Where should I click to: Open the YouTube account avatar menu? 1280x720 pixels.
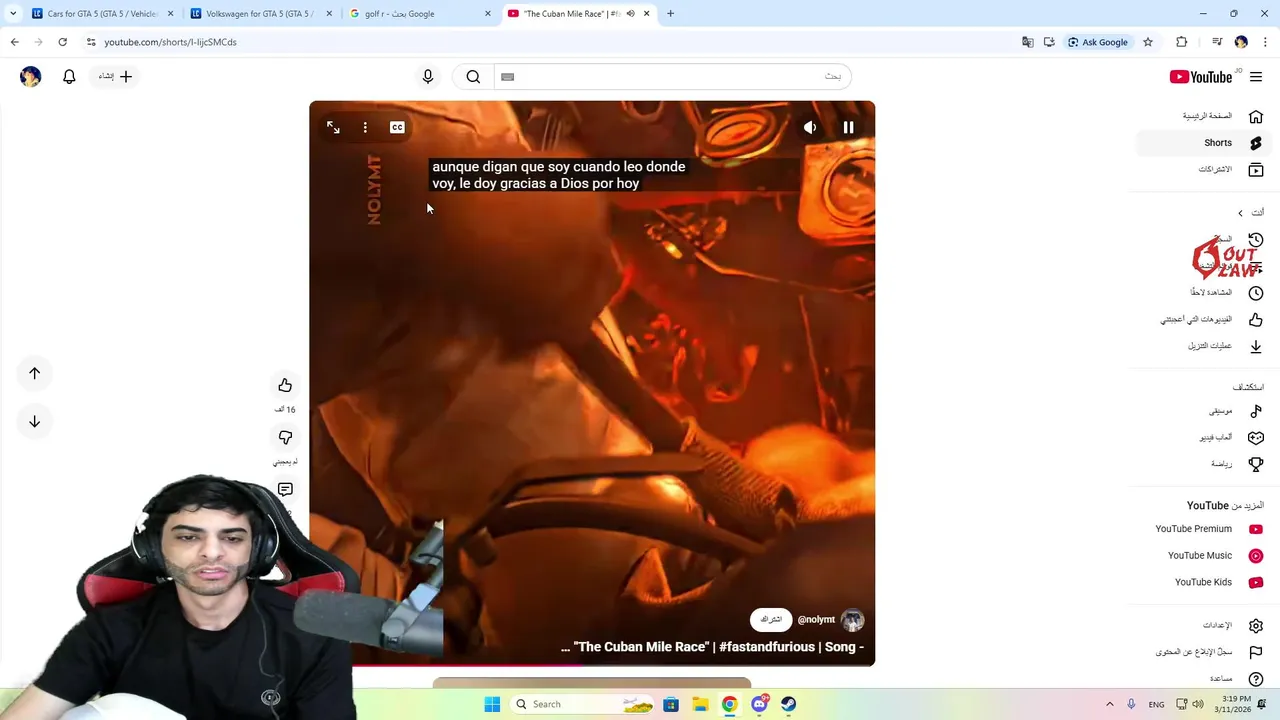coord(30,76)
